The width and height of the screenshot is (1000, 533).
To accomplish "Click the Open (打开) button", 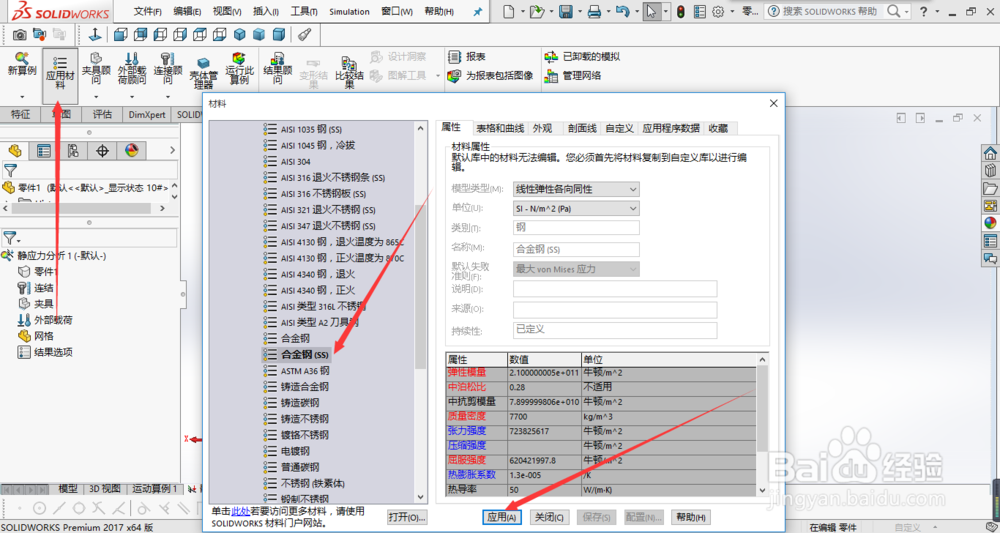I will point(407,517).
